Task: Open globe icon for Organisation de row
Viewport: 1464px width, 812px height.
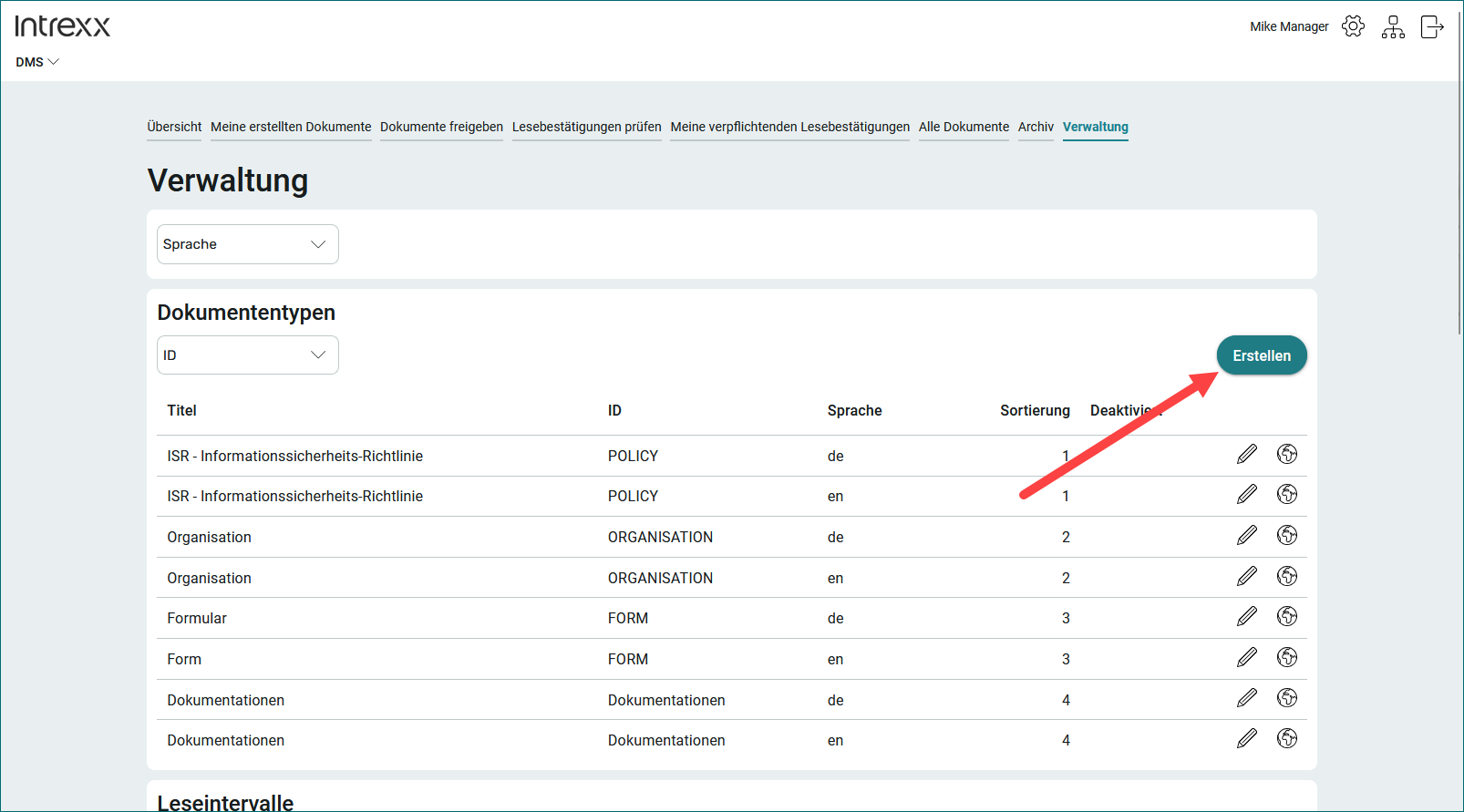Action: point(1287,535)
